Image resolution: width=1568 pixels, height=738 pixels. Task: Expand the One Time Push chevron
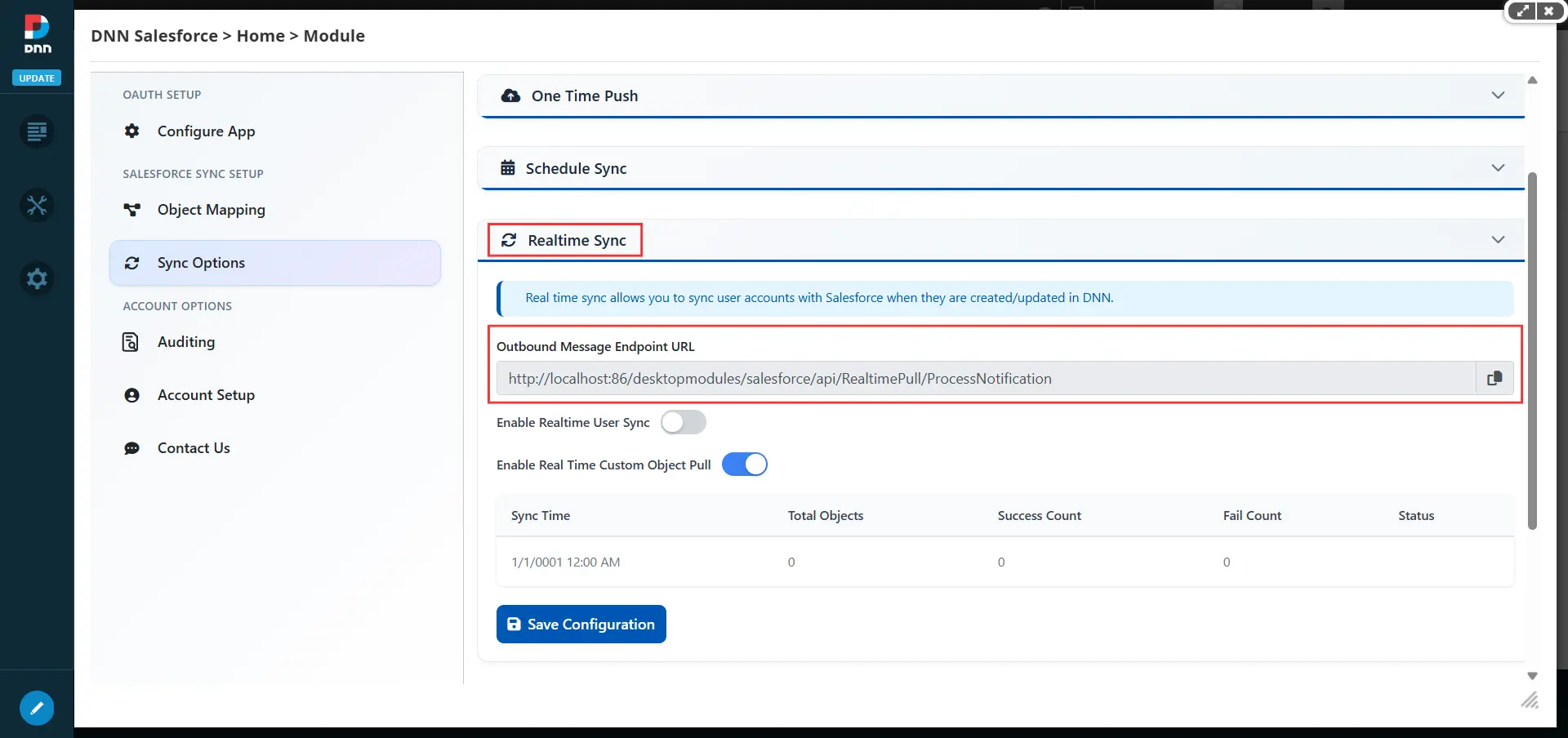1498,95
